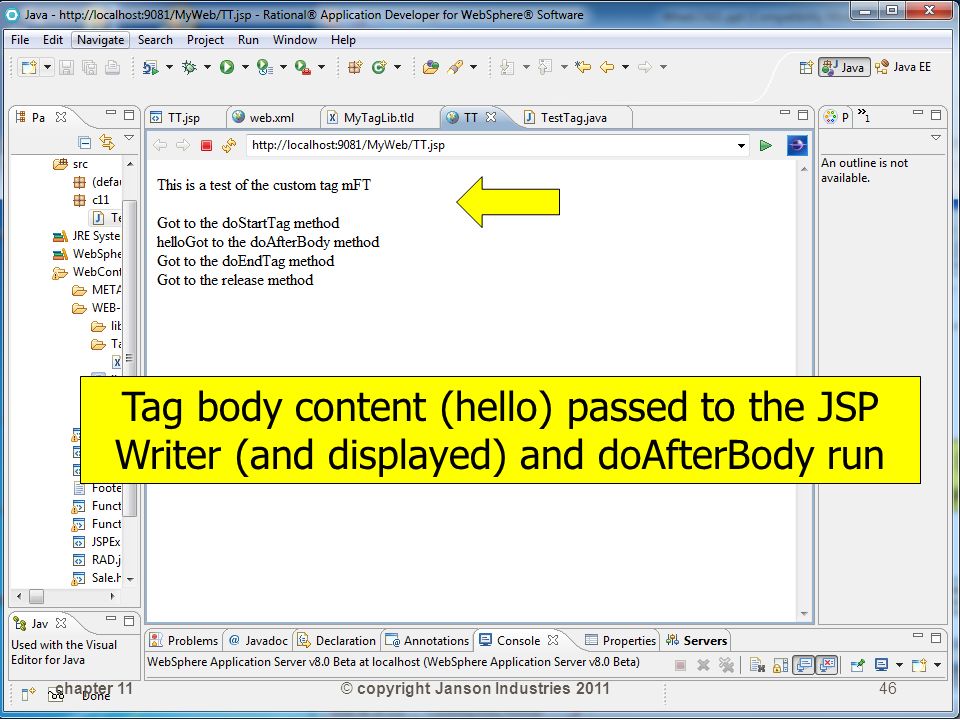Screen dimensions: 960x720
Task: Click the Print toolbar icon
Action: pos(112,67)
